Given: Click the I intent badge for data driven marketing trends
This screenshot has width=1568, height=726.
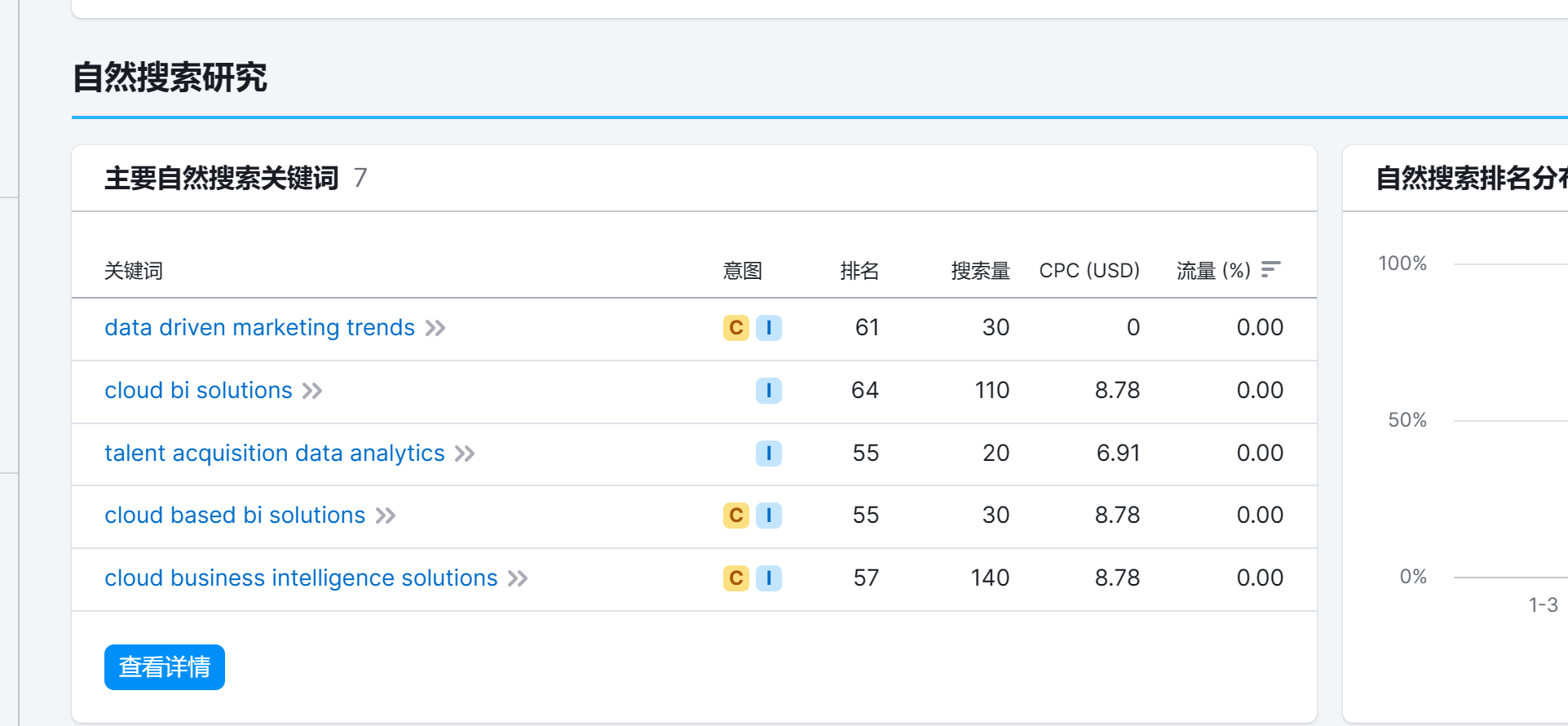Looking at the screenshot, I should tap(768, 328).
